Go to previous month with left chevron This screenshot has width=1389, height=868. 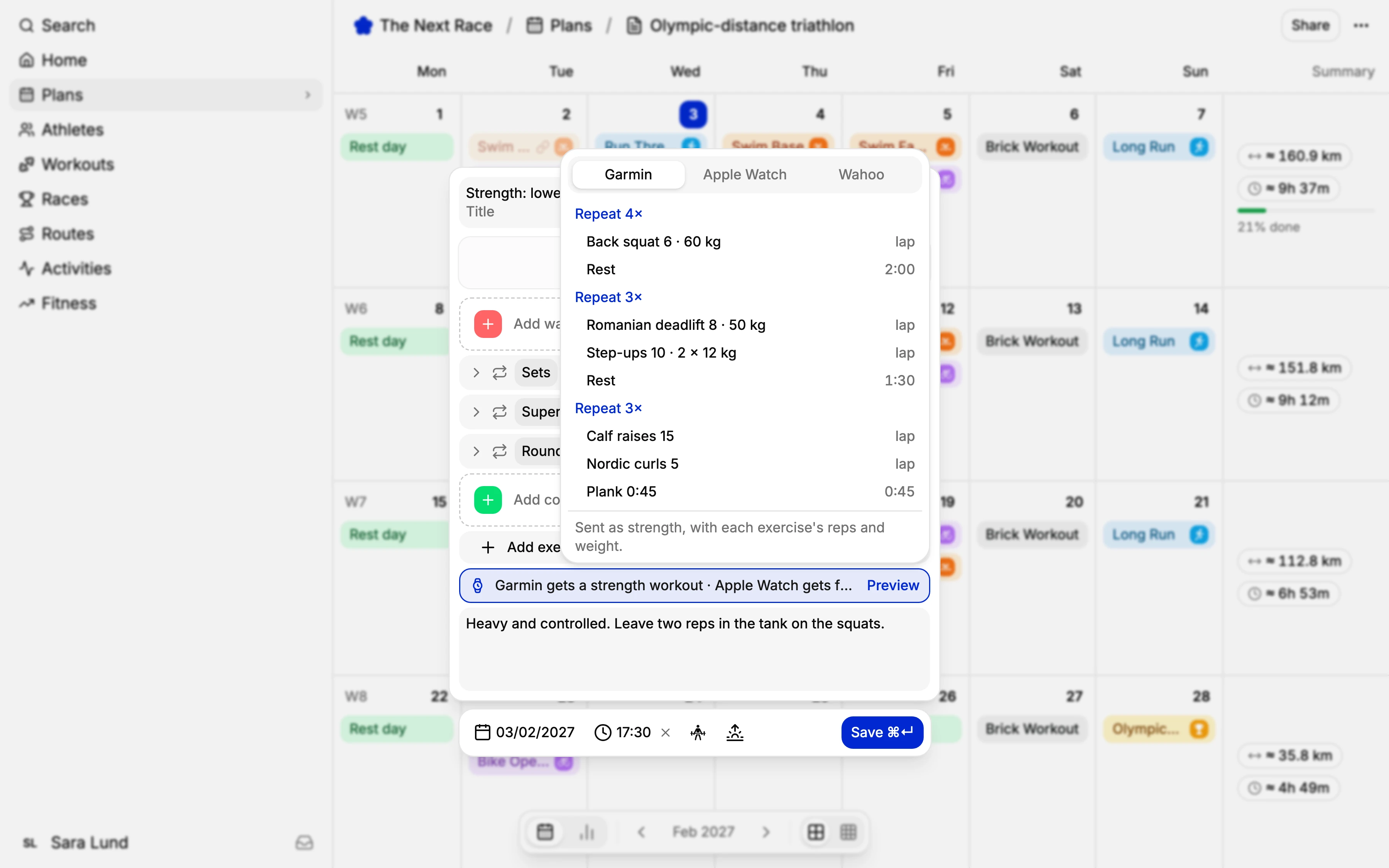point(642,832)
